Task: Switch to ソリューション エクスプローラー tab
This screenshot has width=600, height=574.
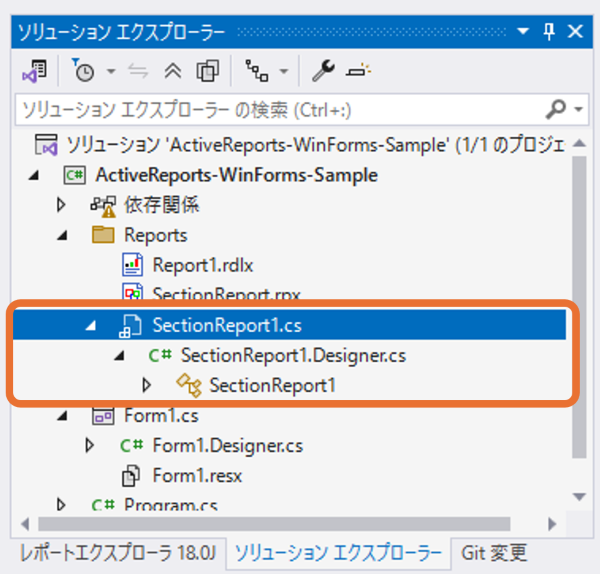Action: click(338, 553)
